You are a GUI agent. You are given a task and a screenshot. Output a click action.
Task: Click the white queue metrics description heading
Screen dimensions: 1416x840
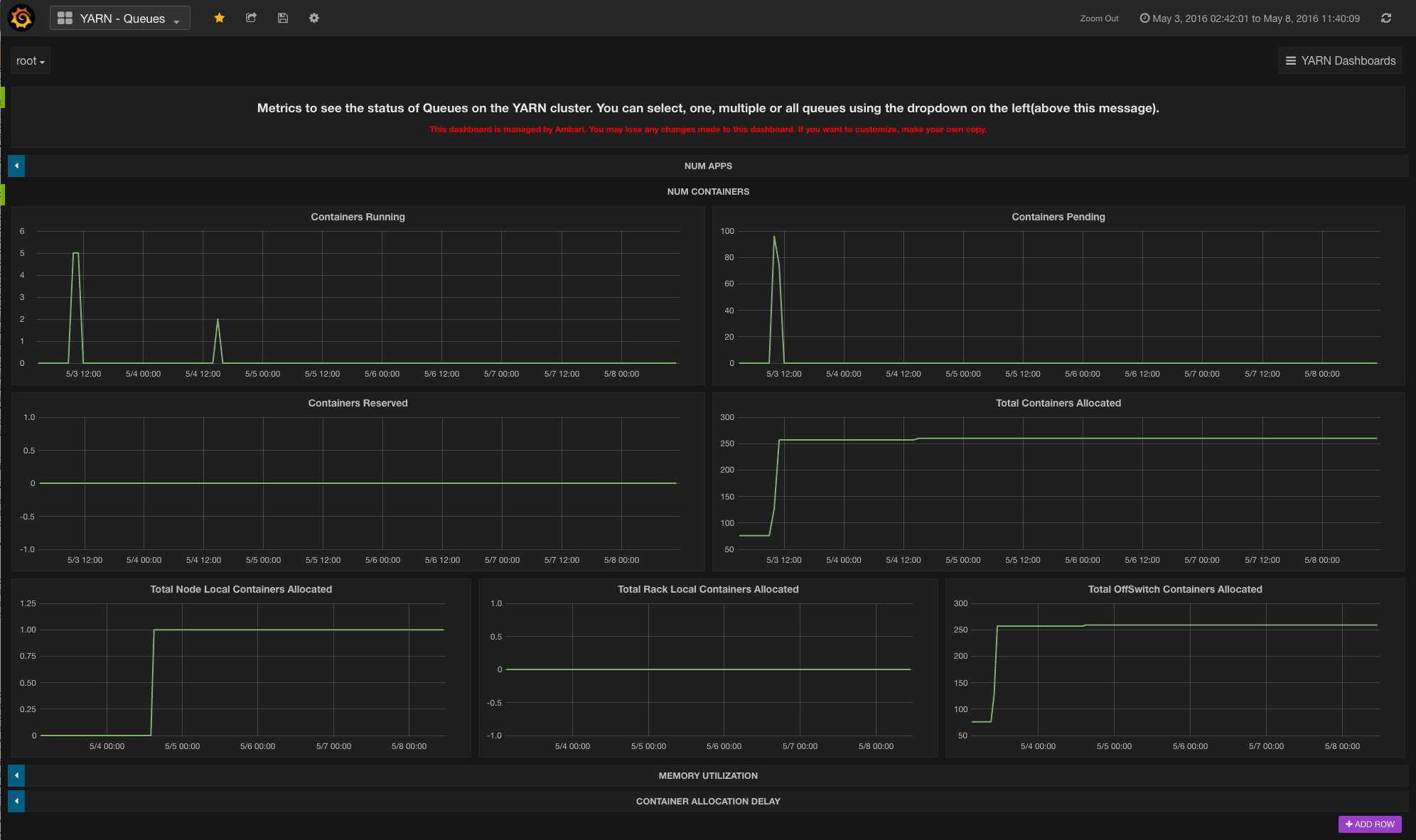click(708, 108)
